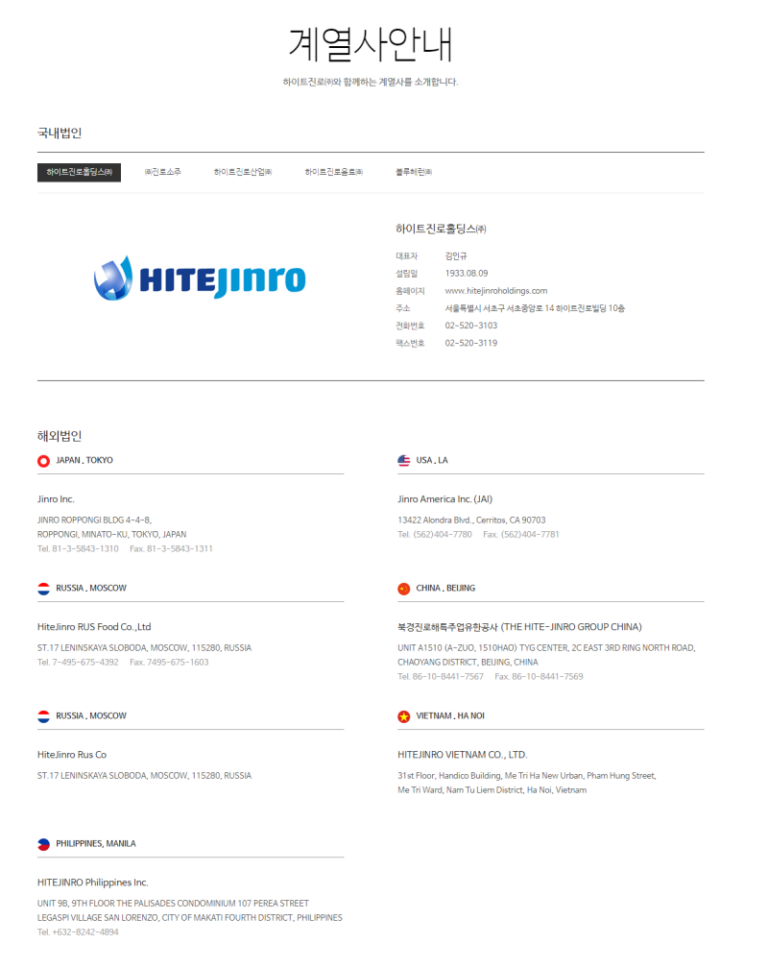
Task: Open the 블루헤런㈜ tab
Action: [x=414, y=173]
